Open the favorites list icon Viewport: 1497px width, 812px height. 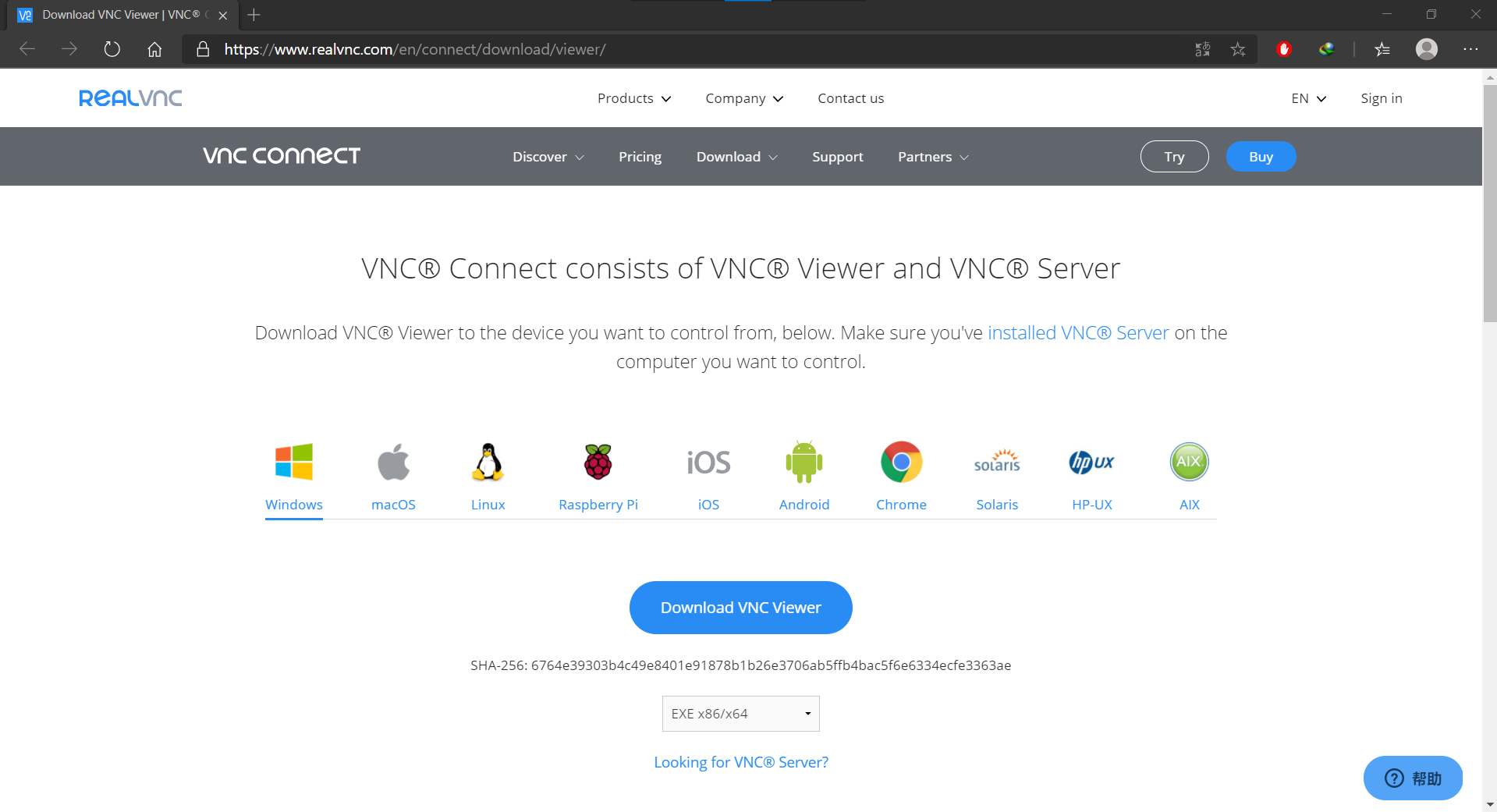[x=1382, y=49]
